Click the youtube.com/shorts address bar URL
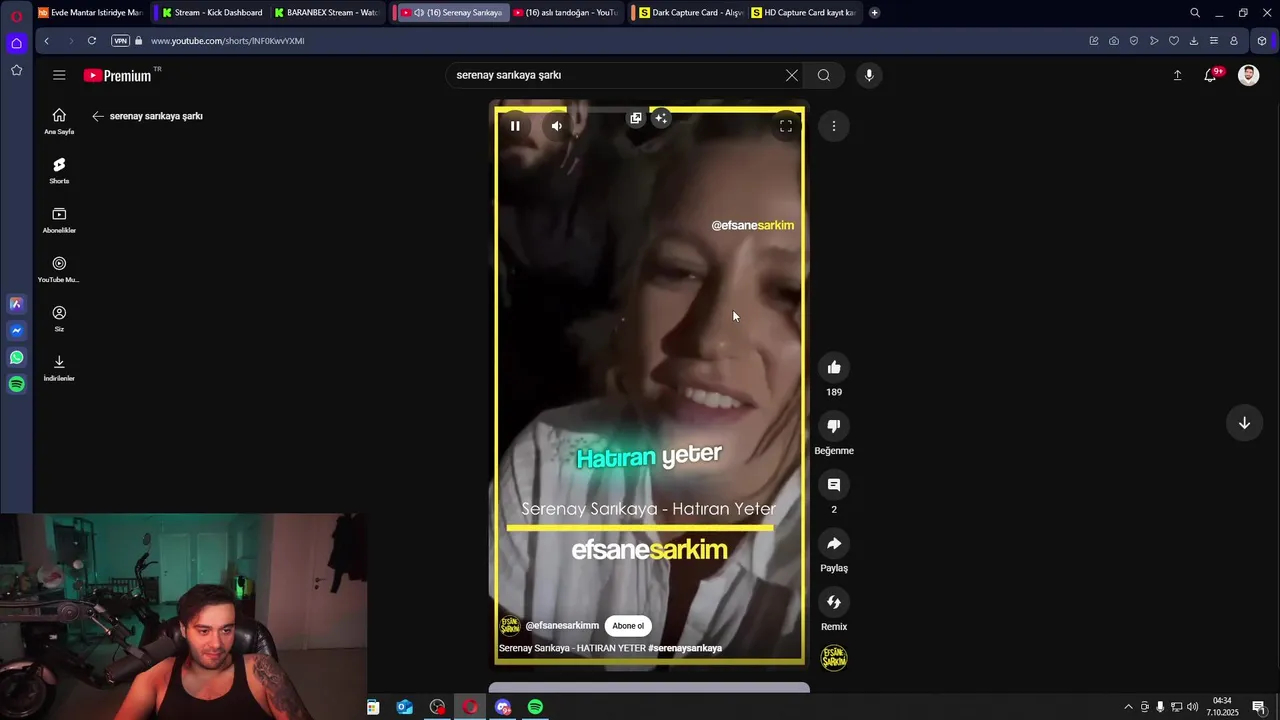Viewport: 1280px width, 720px height. (x=228, y=41)
